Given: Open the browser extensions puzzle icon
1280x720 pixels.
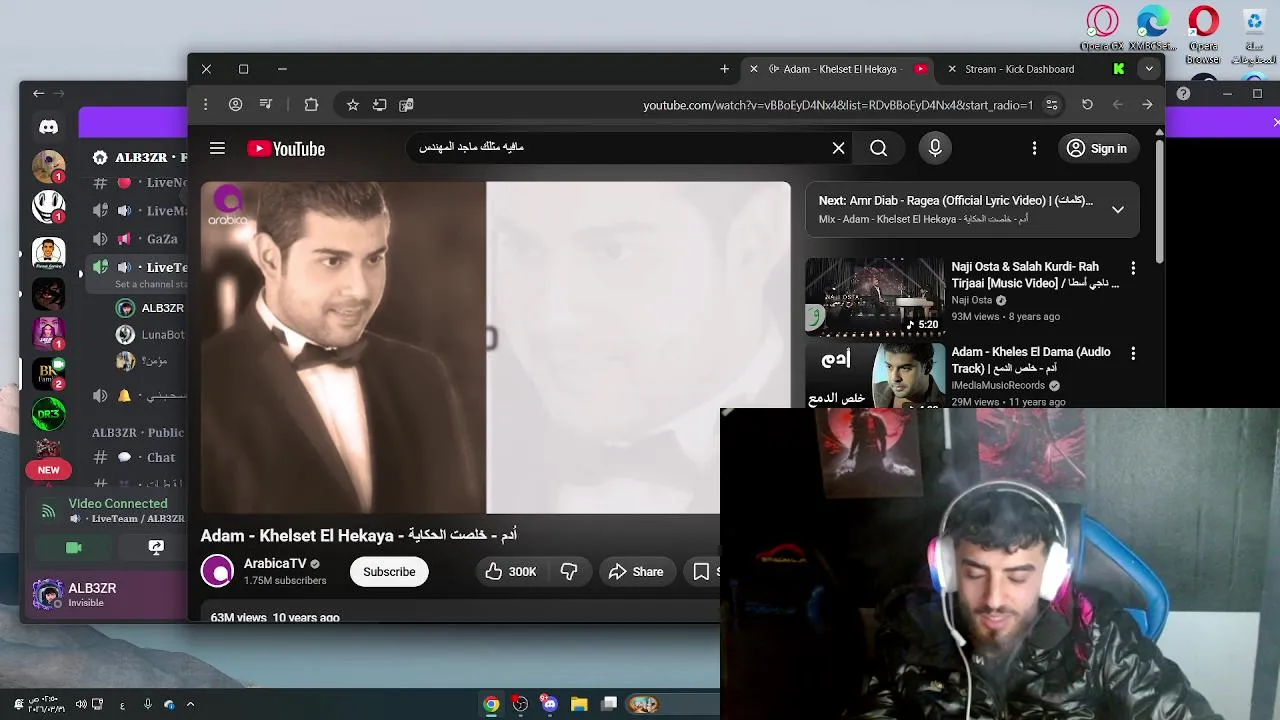Looking at the screenshot, I should pos(311,105).
